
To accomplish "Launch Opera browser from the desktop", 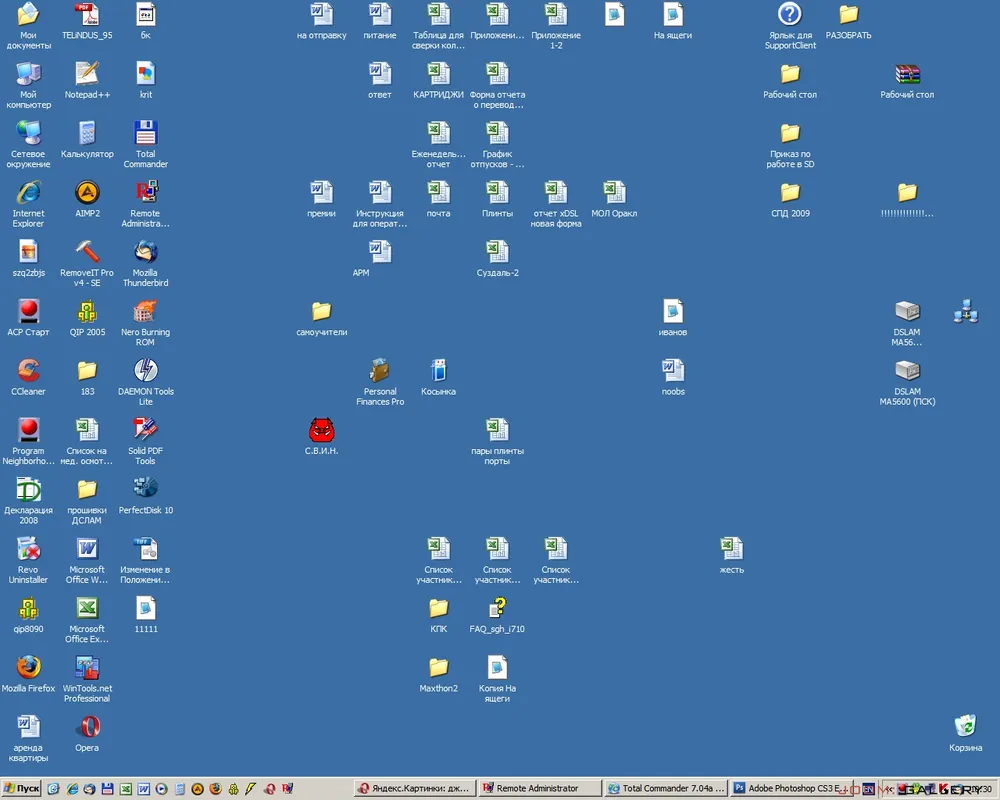I will (87, 727).
